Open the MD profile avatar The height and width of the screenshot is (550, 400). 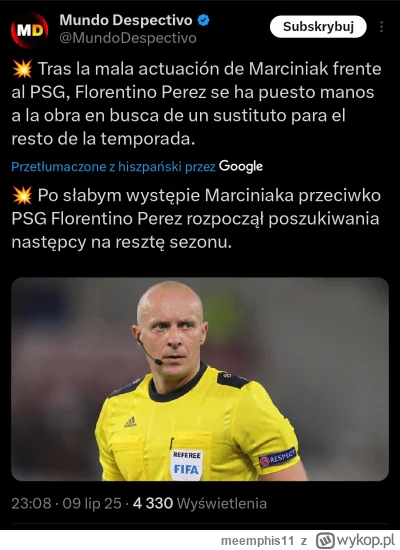point(29,30)
